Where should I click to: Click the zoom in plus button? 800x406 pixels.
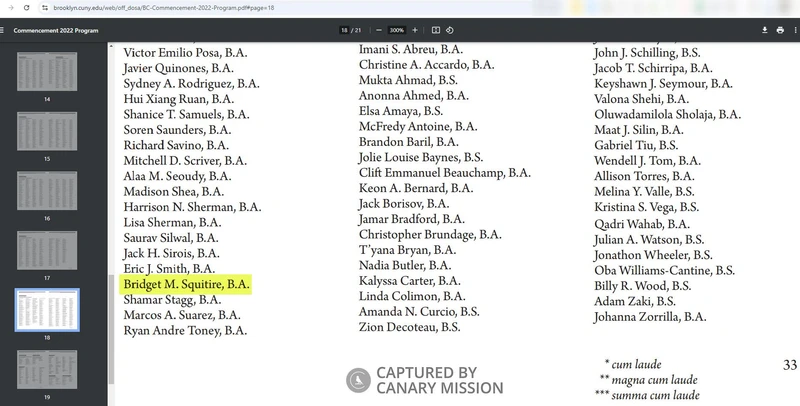pos(416,30)
